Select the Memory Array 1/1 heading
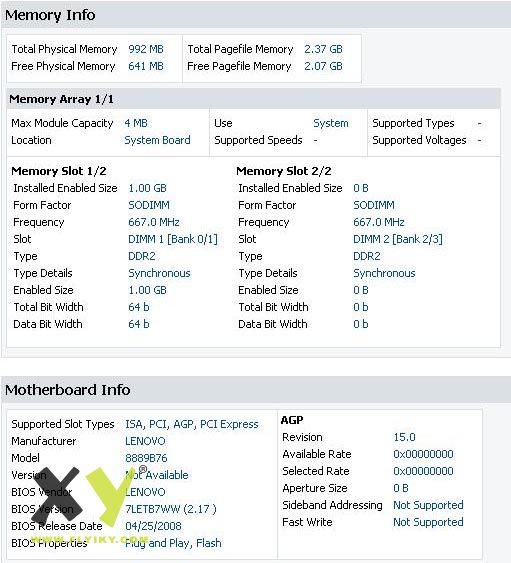Image resolution: width=511 pixels, height=563 pixels. 61,99
